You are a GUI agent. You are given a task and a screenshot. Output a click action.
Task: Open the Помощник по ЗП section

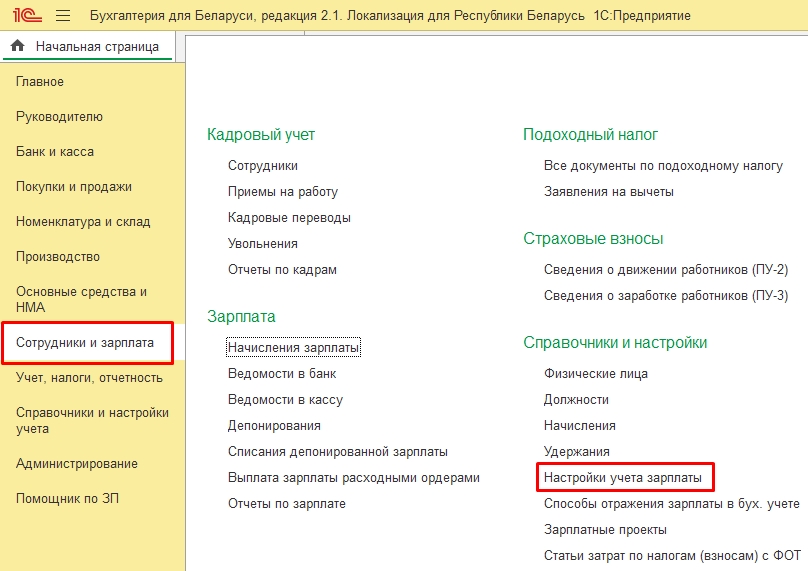pos(68,499)
